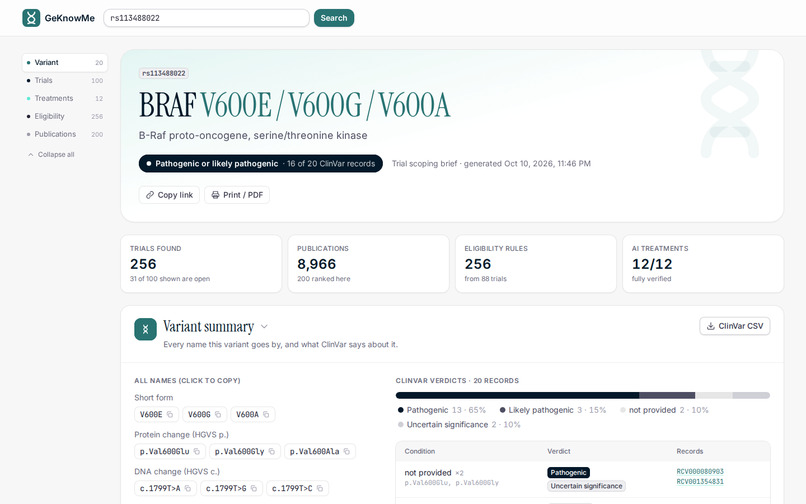Open record RCV001354831
Image resolution: width=806 pixels, height=504 pixels.
click(700, 482)
